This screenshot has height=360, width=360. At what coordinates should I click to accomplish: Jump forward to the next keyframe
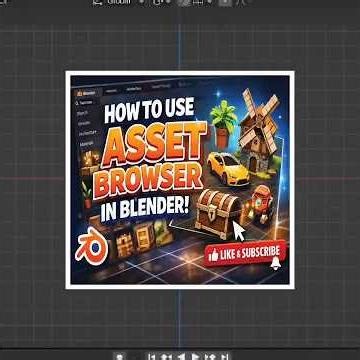pyautogui.click(x=211, y=357)
